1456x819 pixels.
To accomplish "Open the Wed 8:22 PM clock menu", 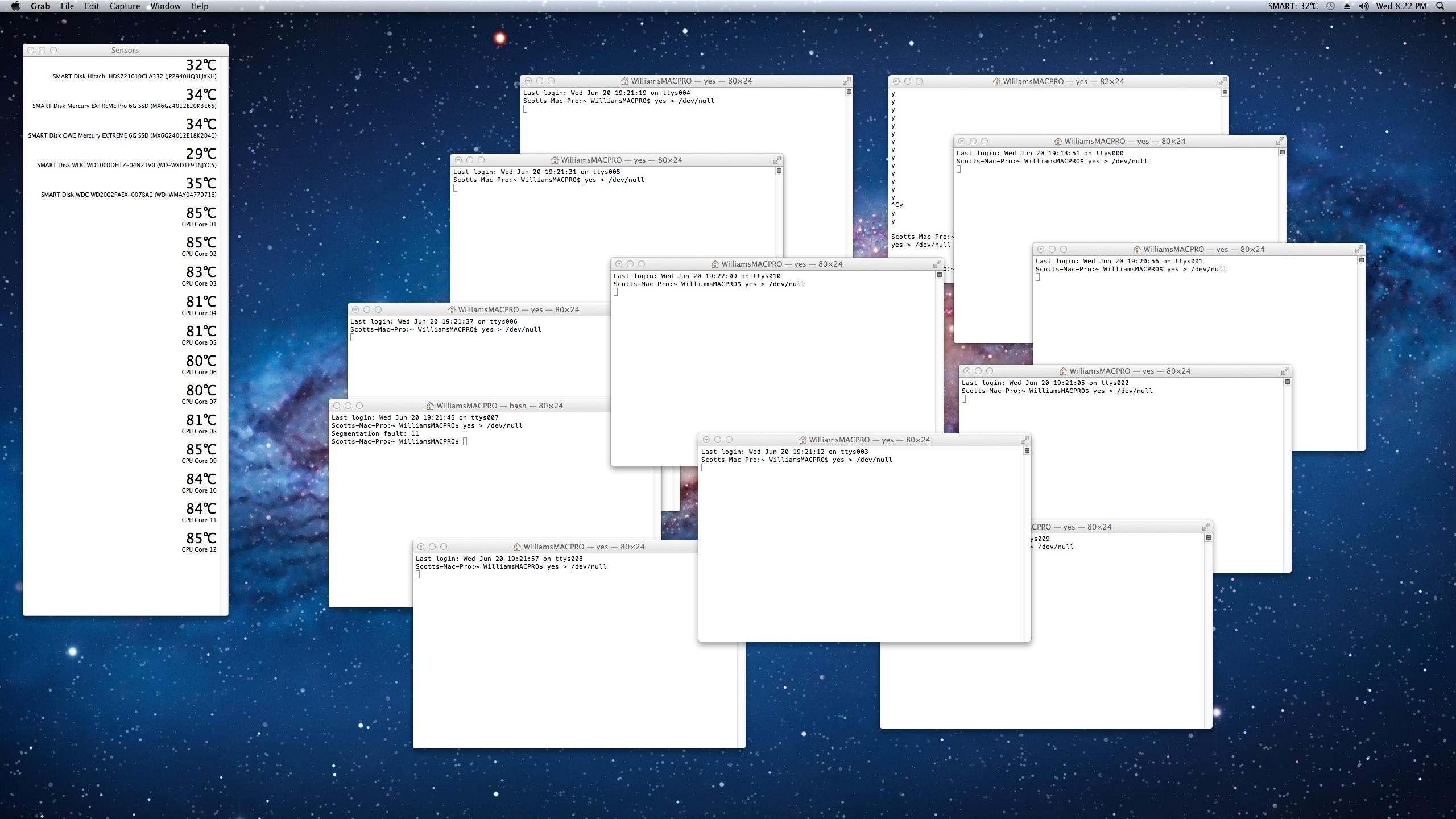I will pos(1401,6).
